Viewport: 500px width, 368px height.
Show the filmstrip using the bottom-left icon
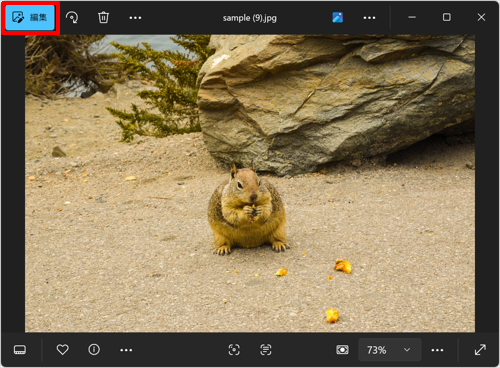20,350
